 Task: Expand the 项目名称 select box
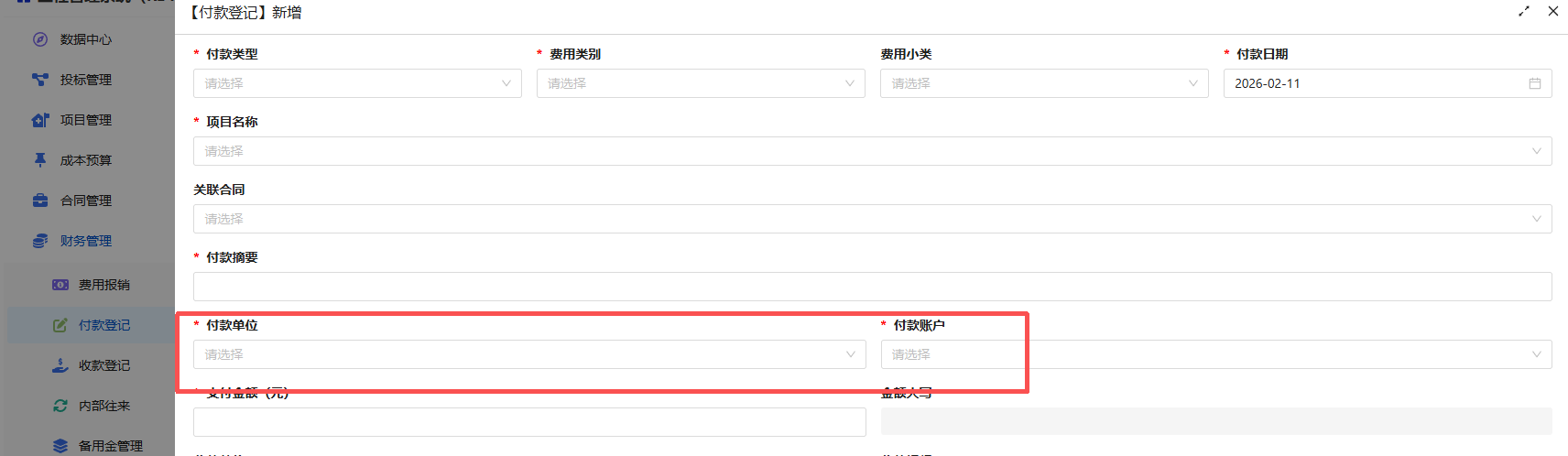[872, 151]
